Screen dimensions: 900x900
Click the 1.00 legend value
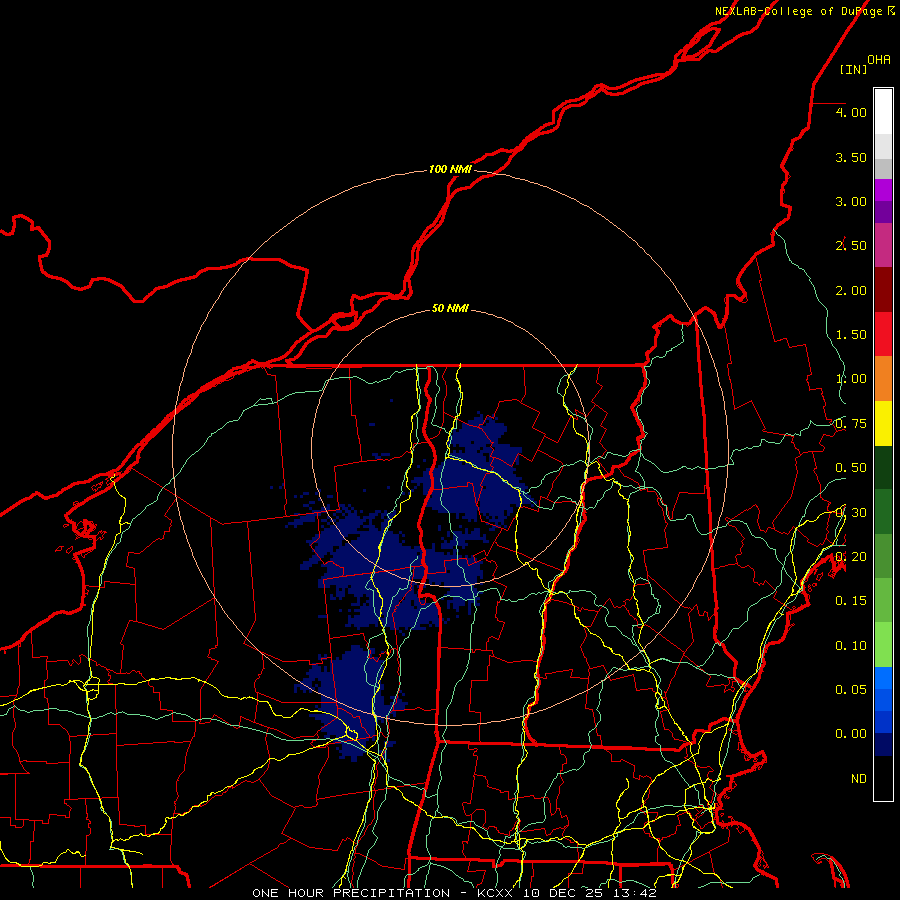[851, 379]
